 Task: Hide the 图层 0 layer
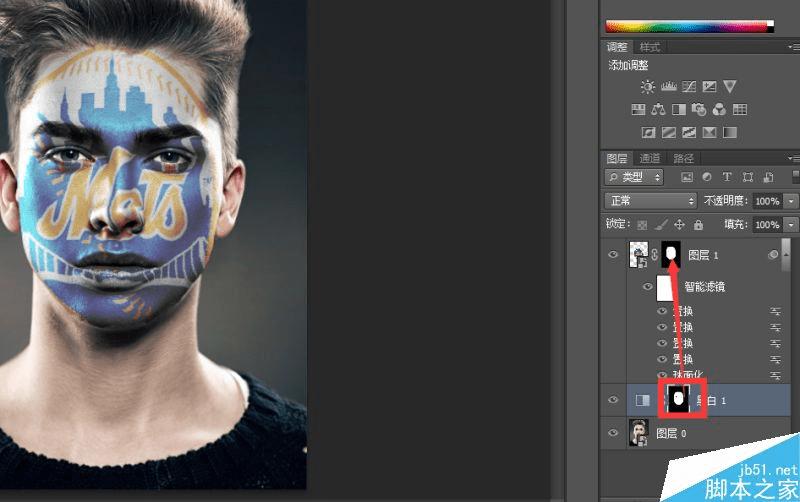point(613,433)
